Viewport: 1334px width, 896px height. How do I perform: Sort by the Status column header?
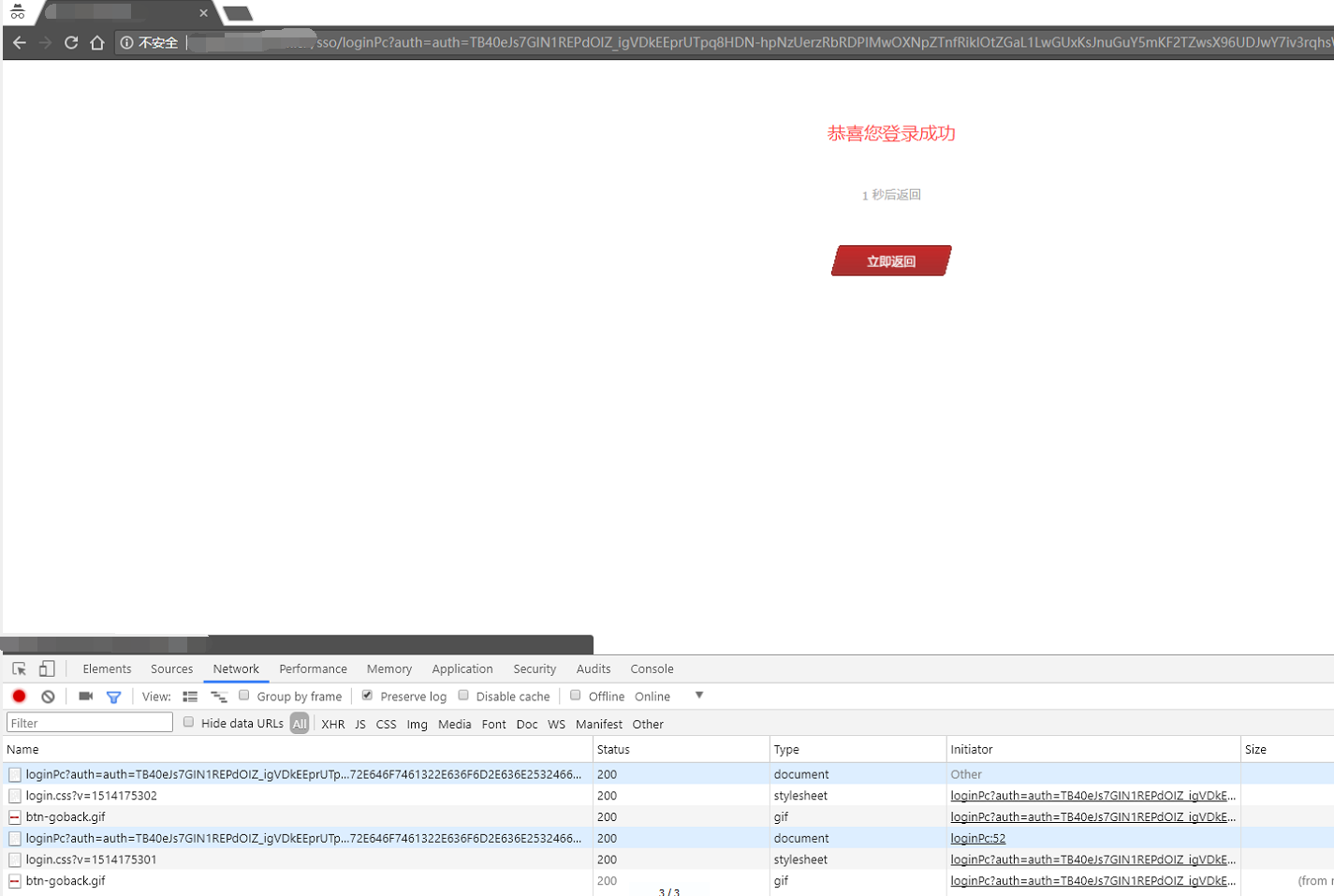point(682,749)
